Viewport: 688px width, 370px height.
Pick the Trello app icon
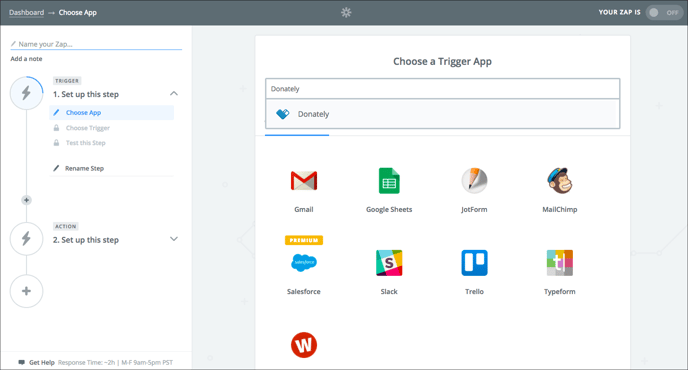(474, 262)
